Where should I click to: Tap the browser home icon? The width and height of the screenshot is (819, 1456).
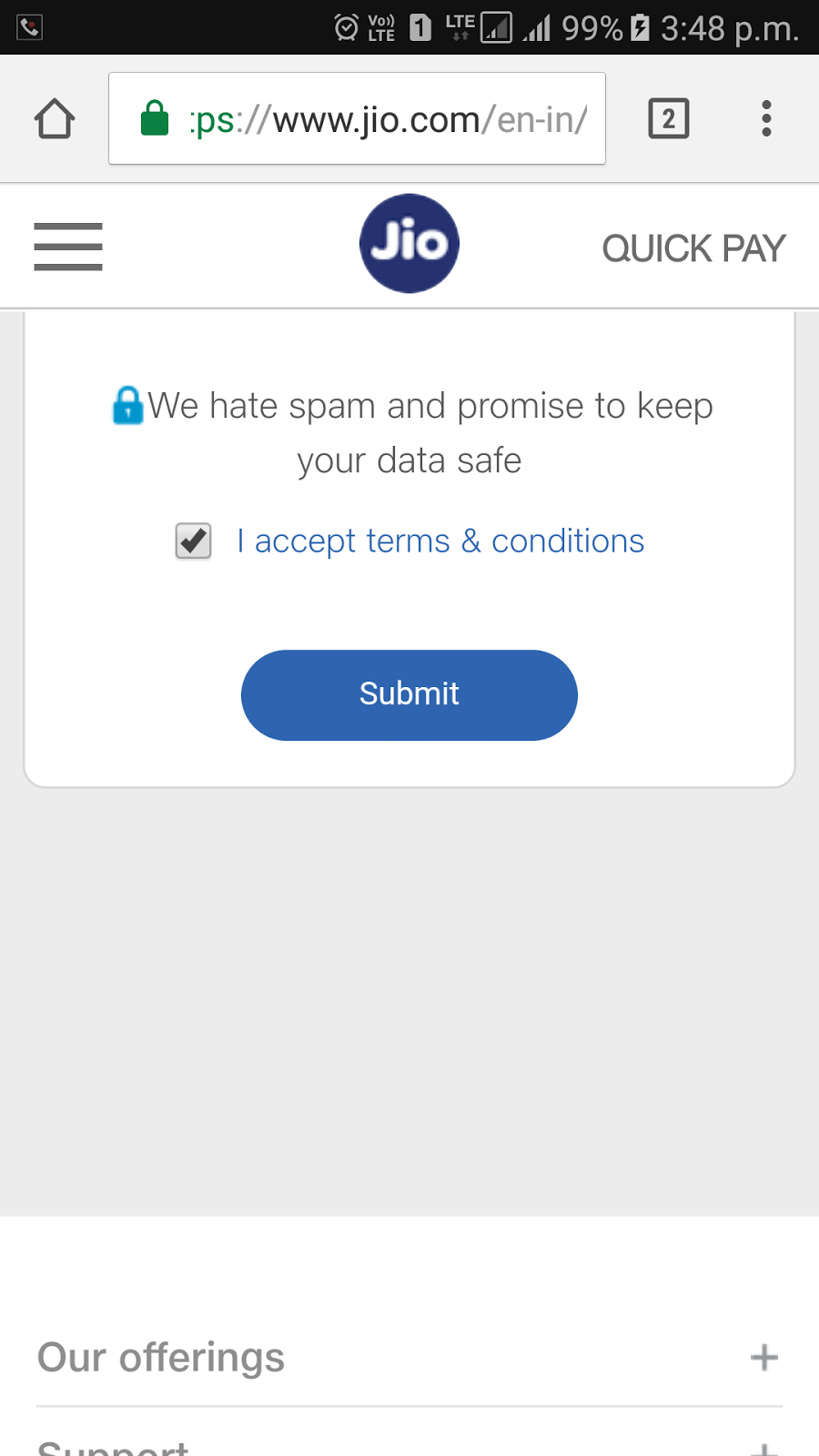click(x=55, y=119)
